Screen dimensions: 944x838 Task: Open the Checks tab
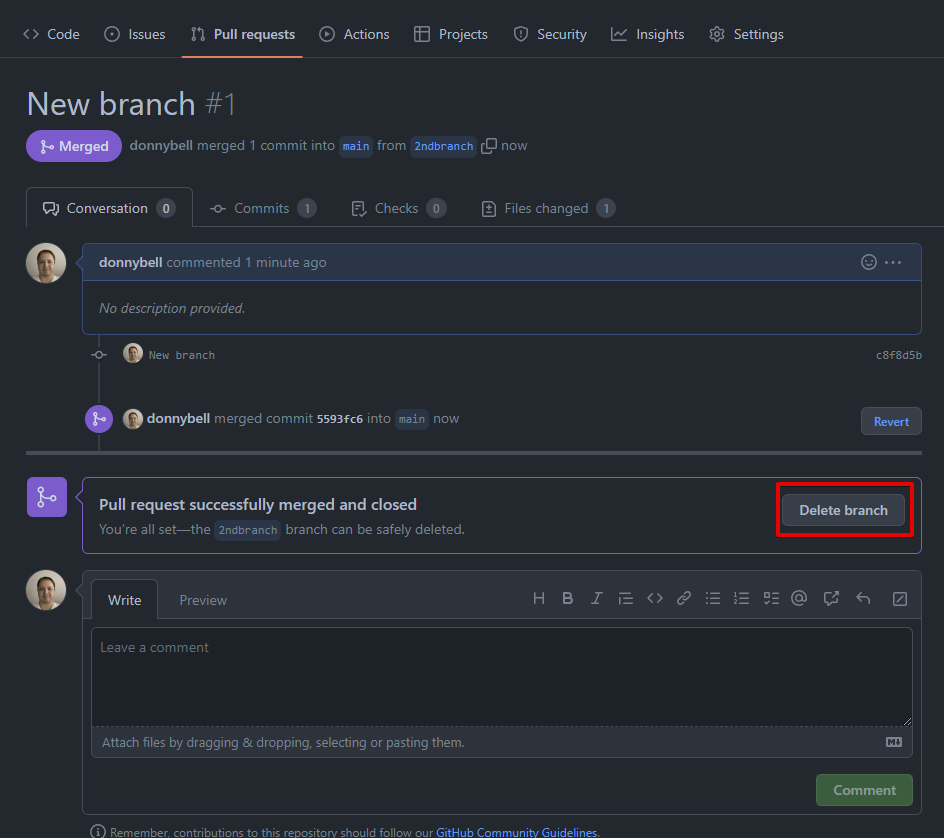397,208
